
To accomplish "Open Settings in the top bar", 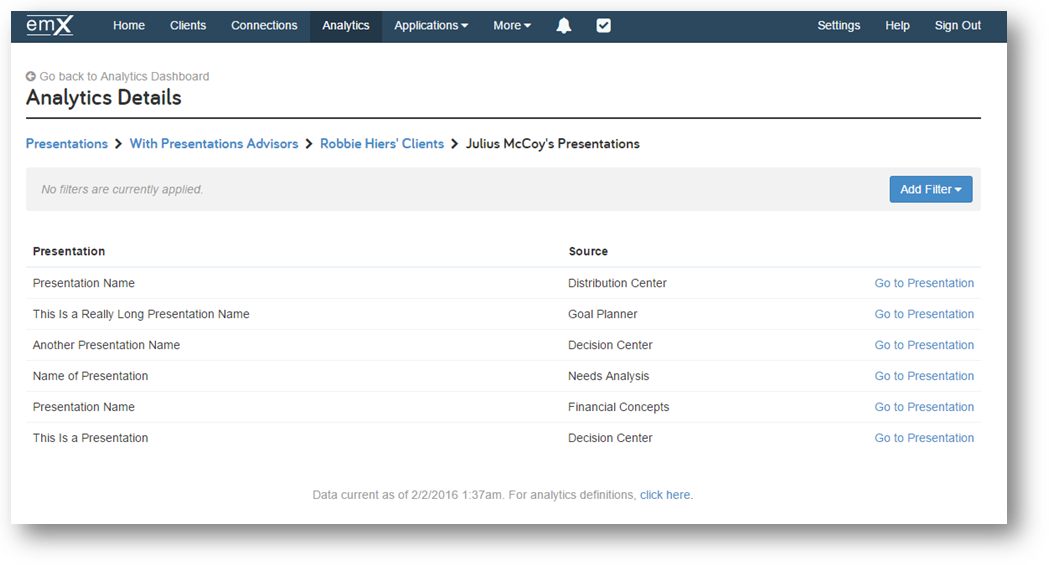I will (x=838, y=25).
